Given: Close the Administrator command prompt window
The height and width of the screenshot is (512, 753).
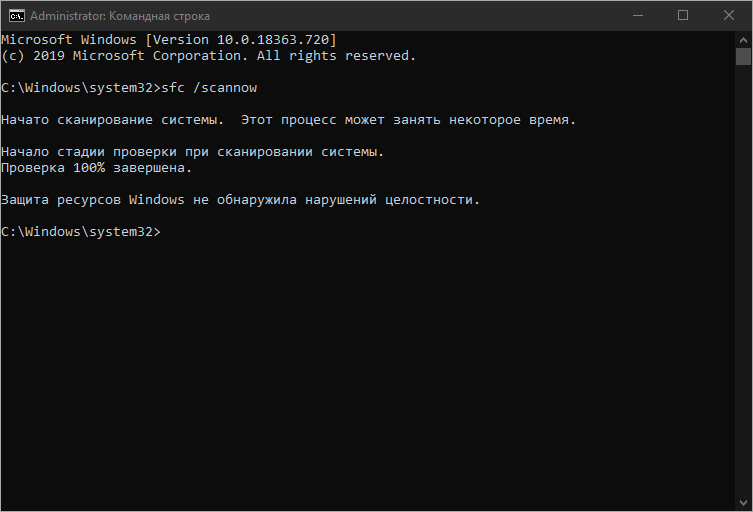Looking at the screenshot, I should pos(729,16).
